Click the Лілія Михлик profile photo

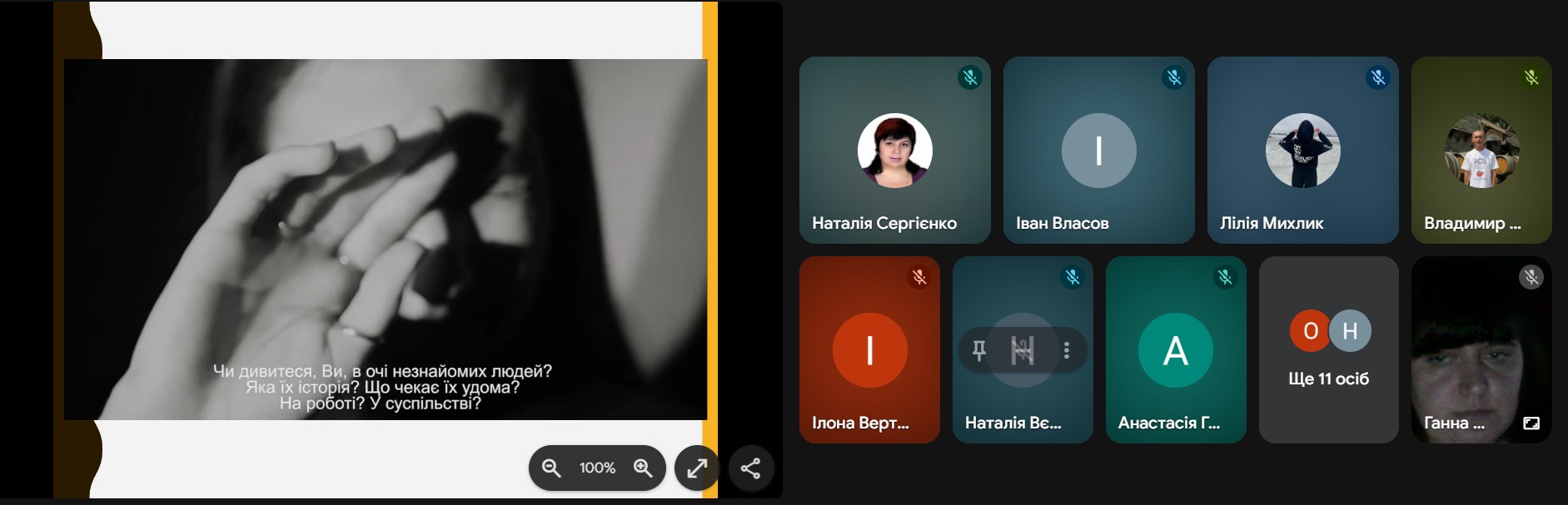(x=1302, y=151)
